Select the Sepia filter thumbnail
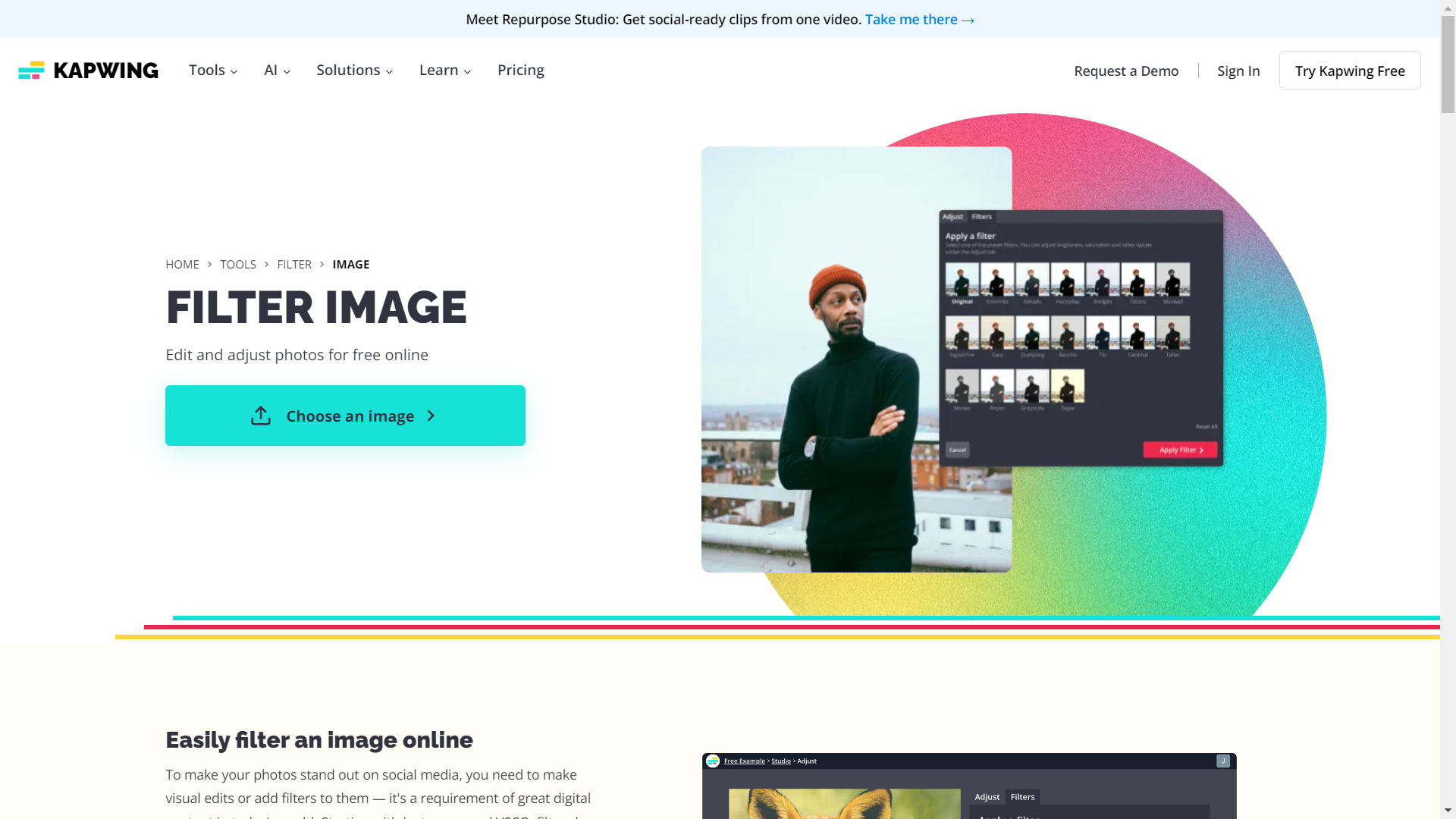This screenshot has height=819, width=1456. (x=1068, y=385)
